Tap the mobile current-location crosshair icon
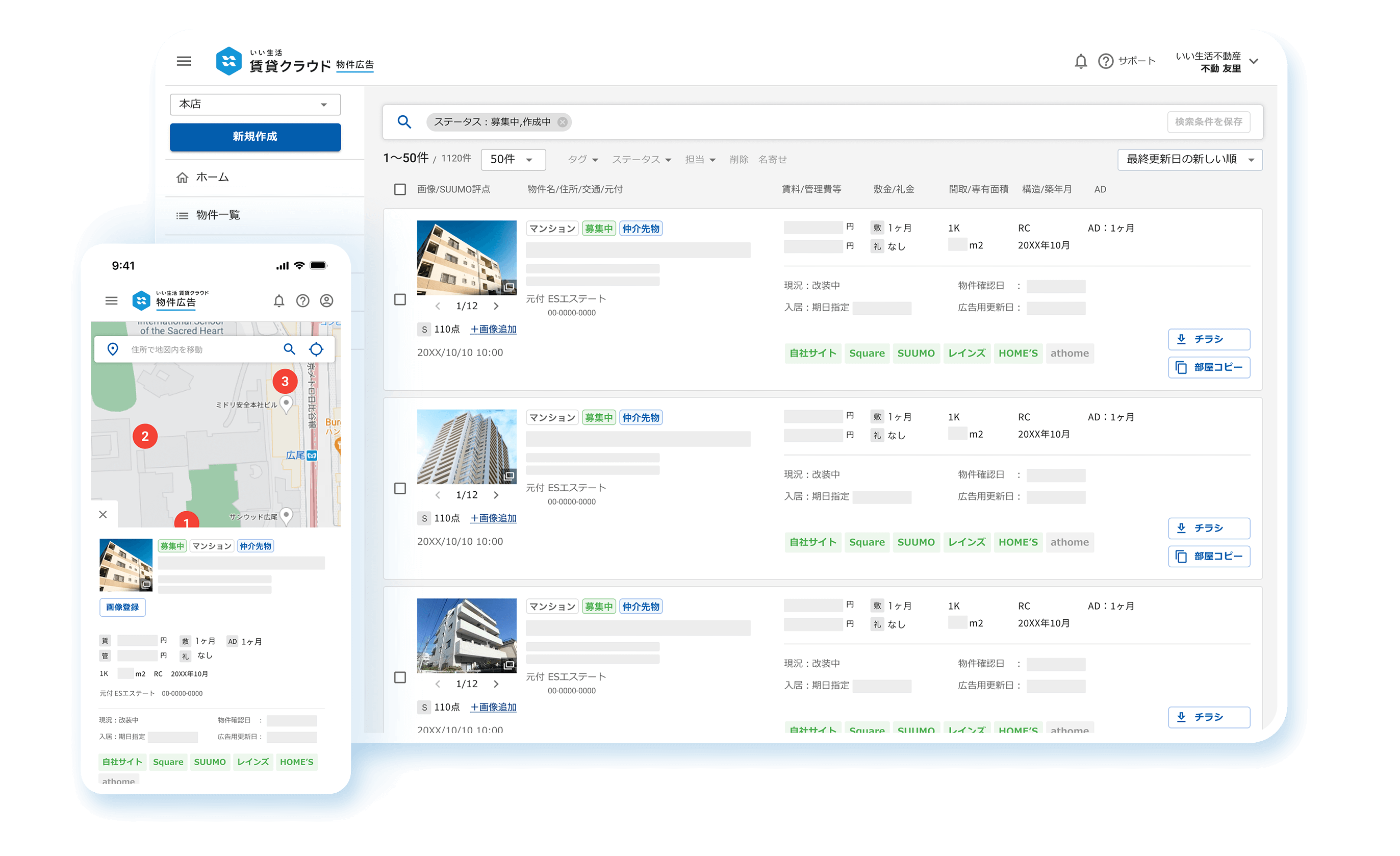The height and width of the screenshot is (856, 1400). click(x=317, y=349)
